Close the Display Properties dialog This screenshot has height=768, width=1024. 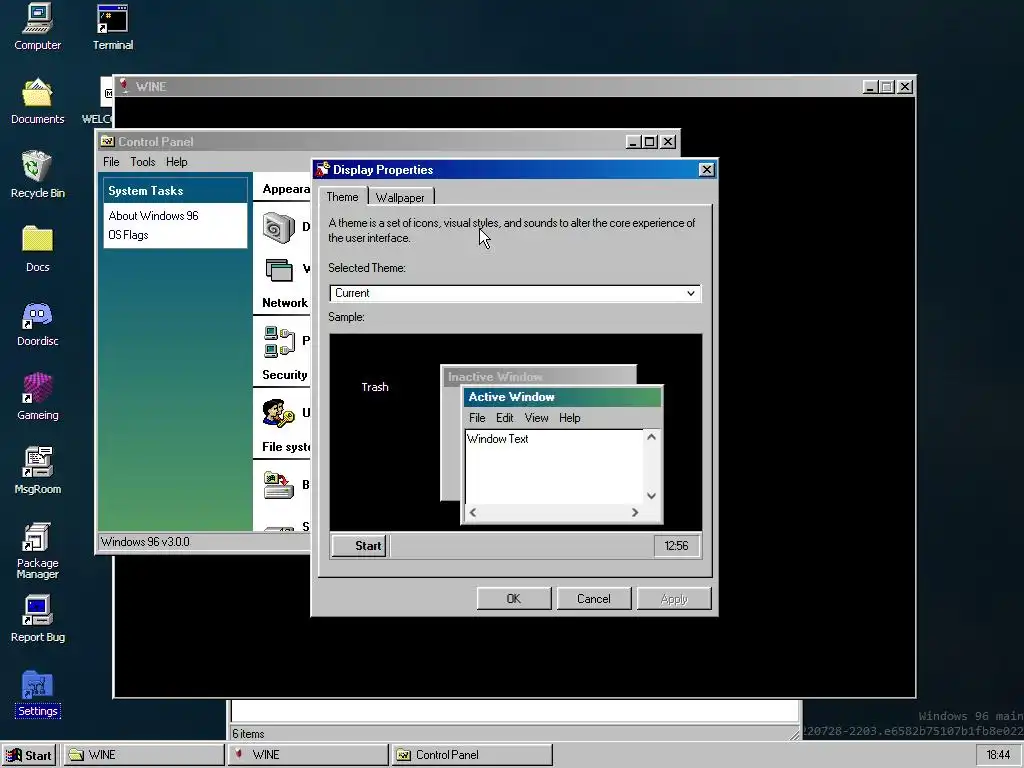[706, 170]
